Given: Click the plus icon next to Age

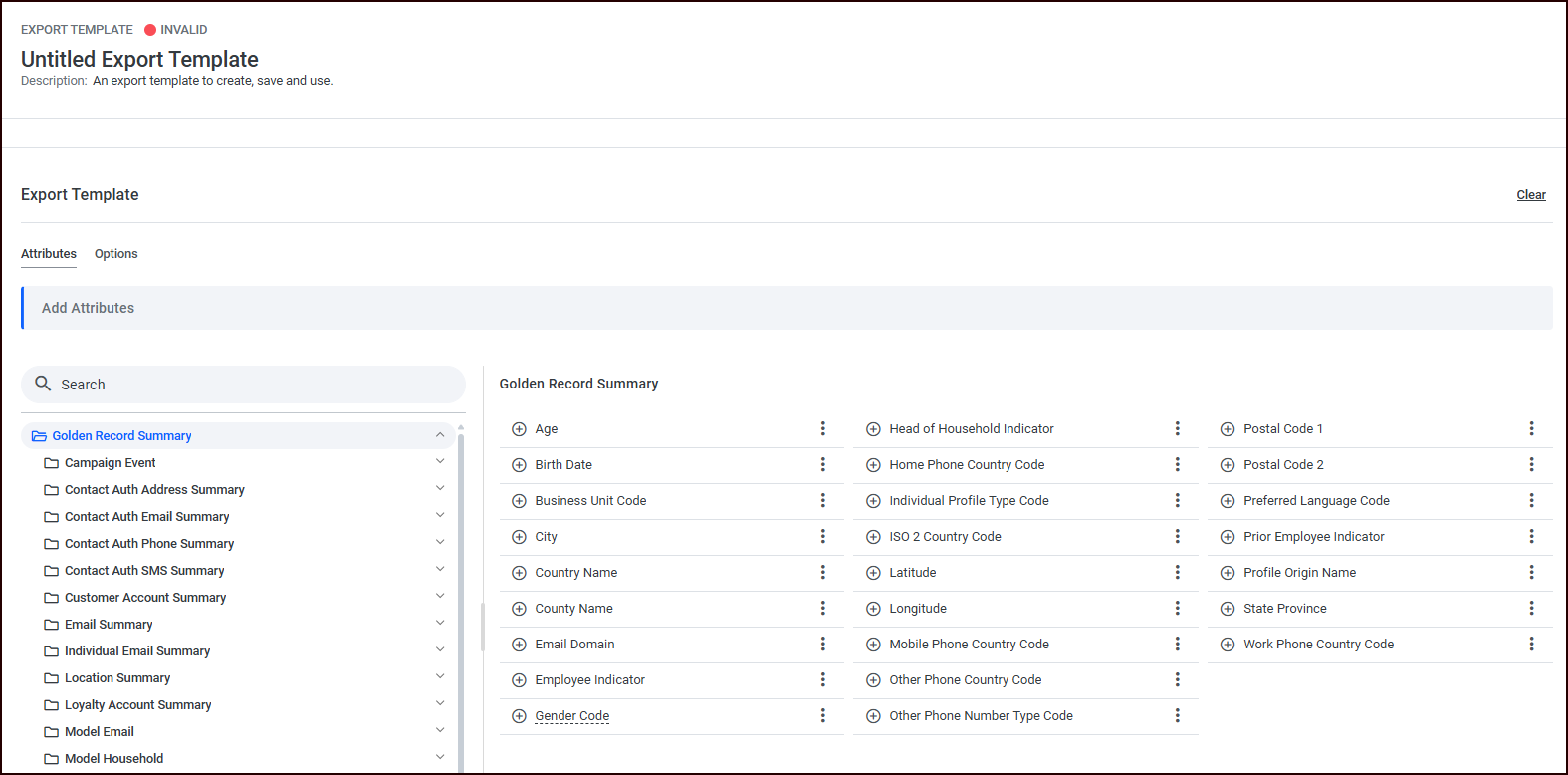Looking at the screenshot, I should [x=519, y=429].
